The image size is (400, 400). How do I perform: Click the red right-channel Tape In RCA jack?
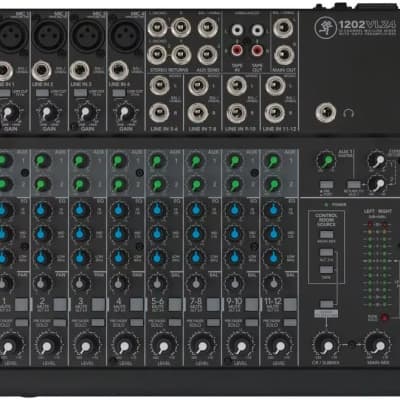[x=237, y=51]
